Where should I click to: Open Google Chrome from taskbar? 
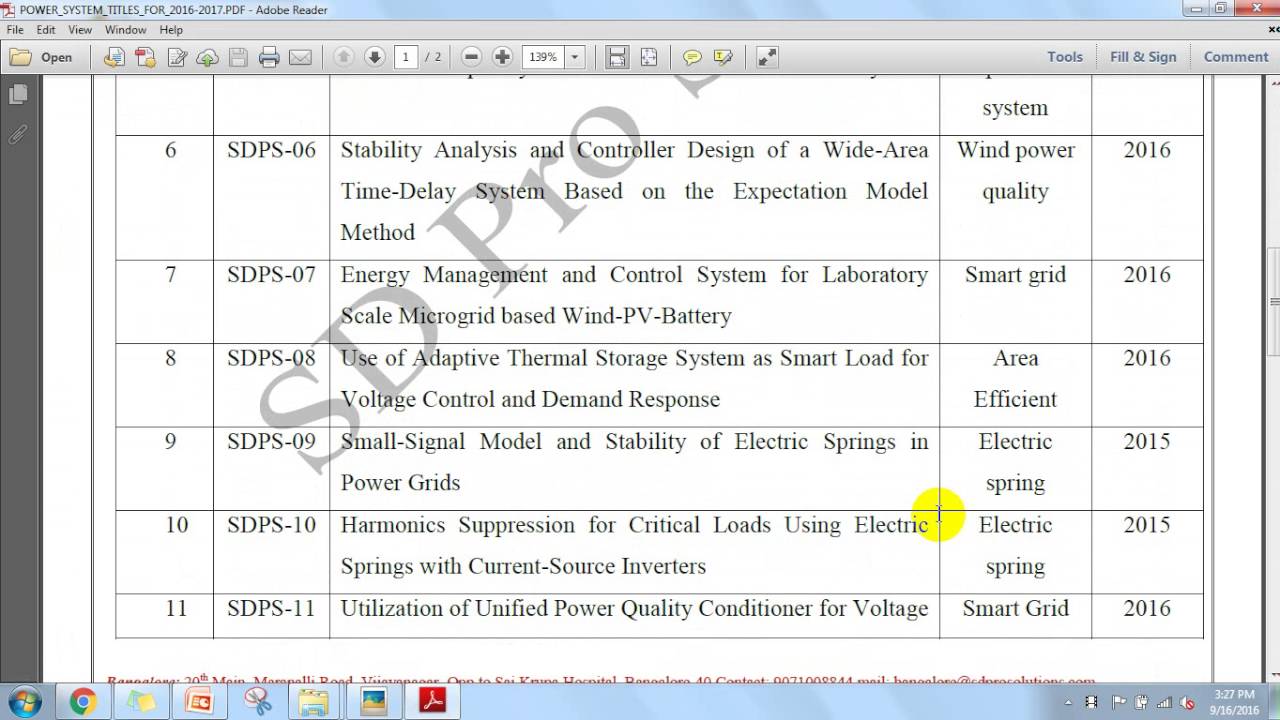83,702
